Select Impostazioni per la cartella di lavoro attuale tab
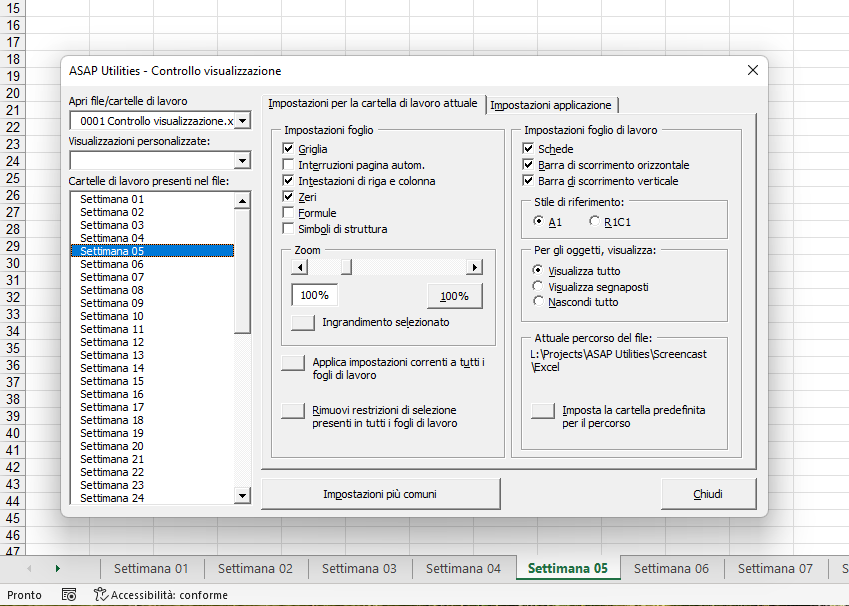 (x=373, y=103)
